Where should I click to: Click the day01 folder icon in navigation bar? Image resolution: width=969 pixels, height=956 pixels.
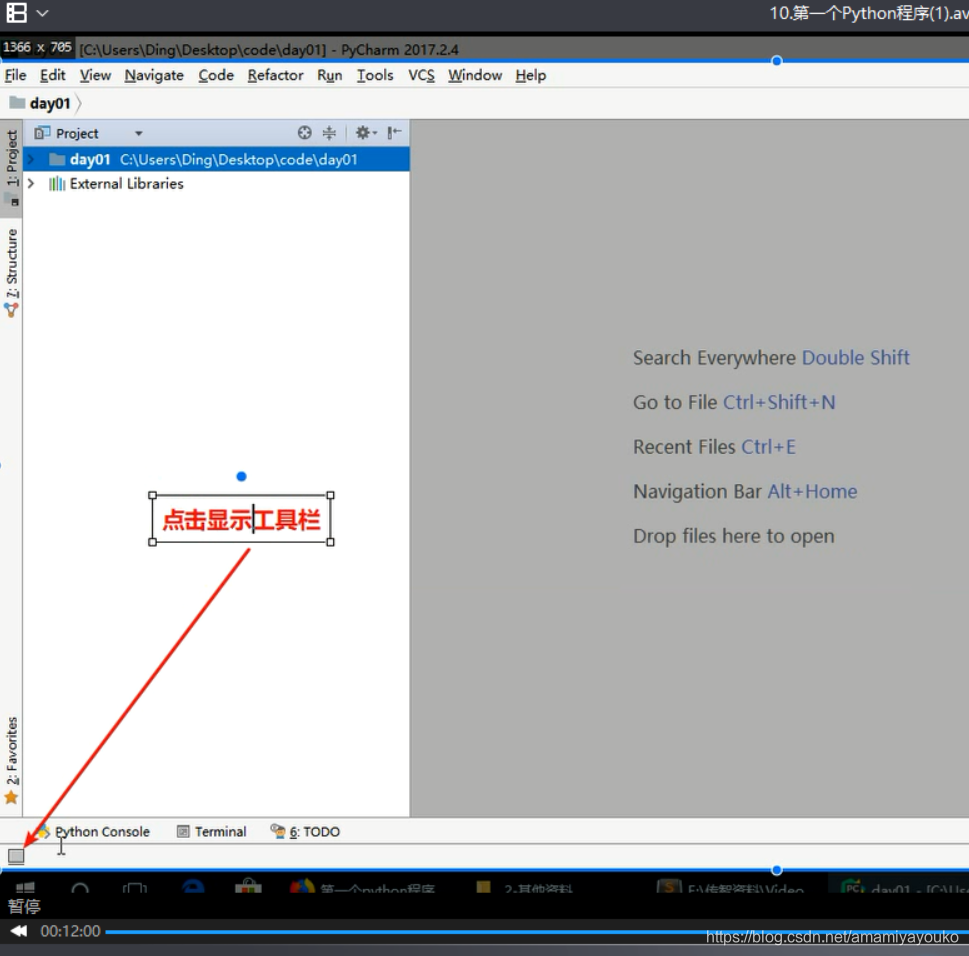click(x=17, y=103)
